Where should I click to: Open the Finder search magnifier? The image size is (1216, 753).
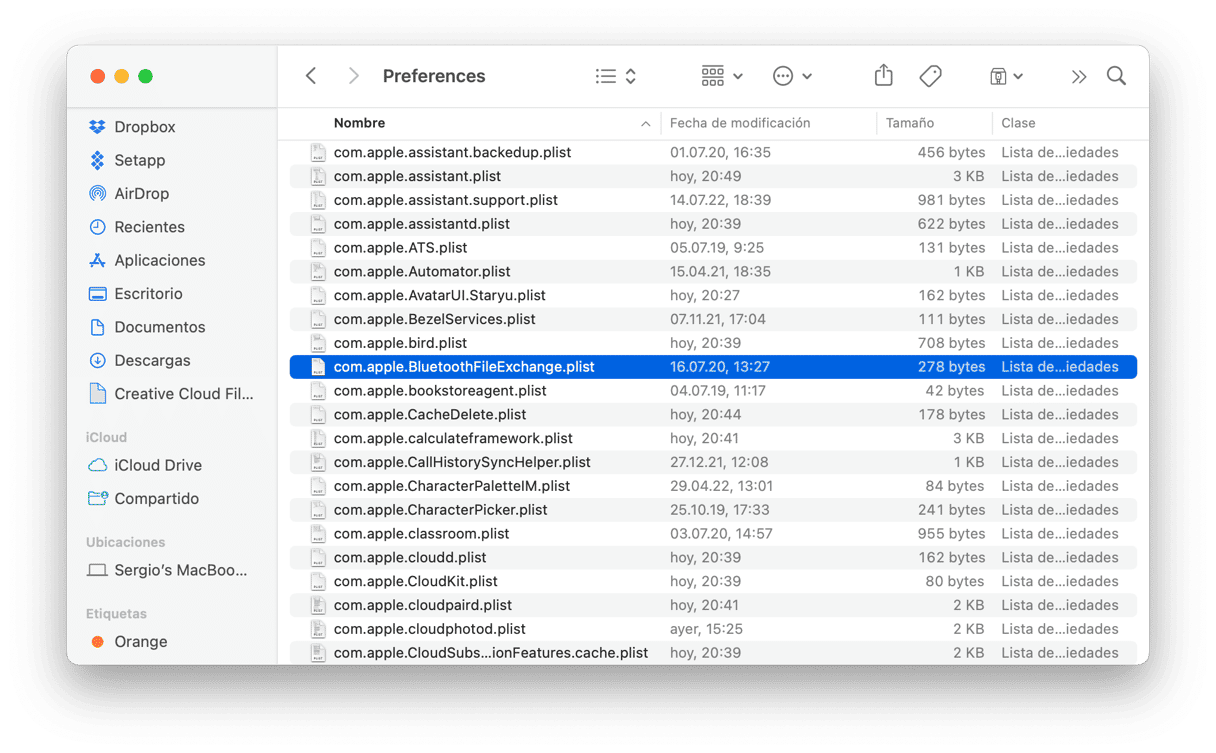pyautogui.click(x=1116, y=76)
